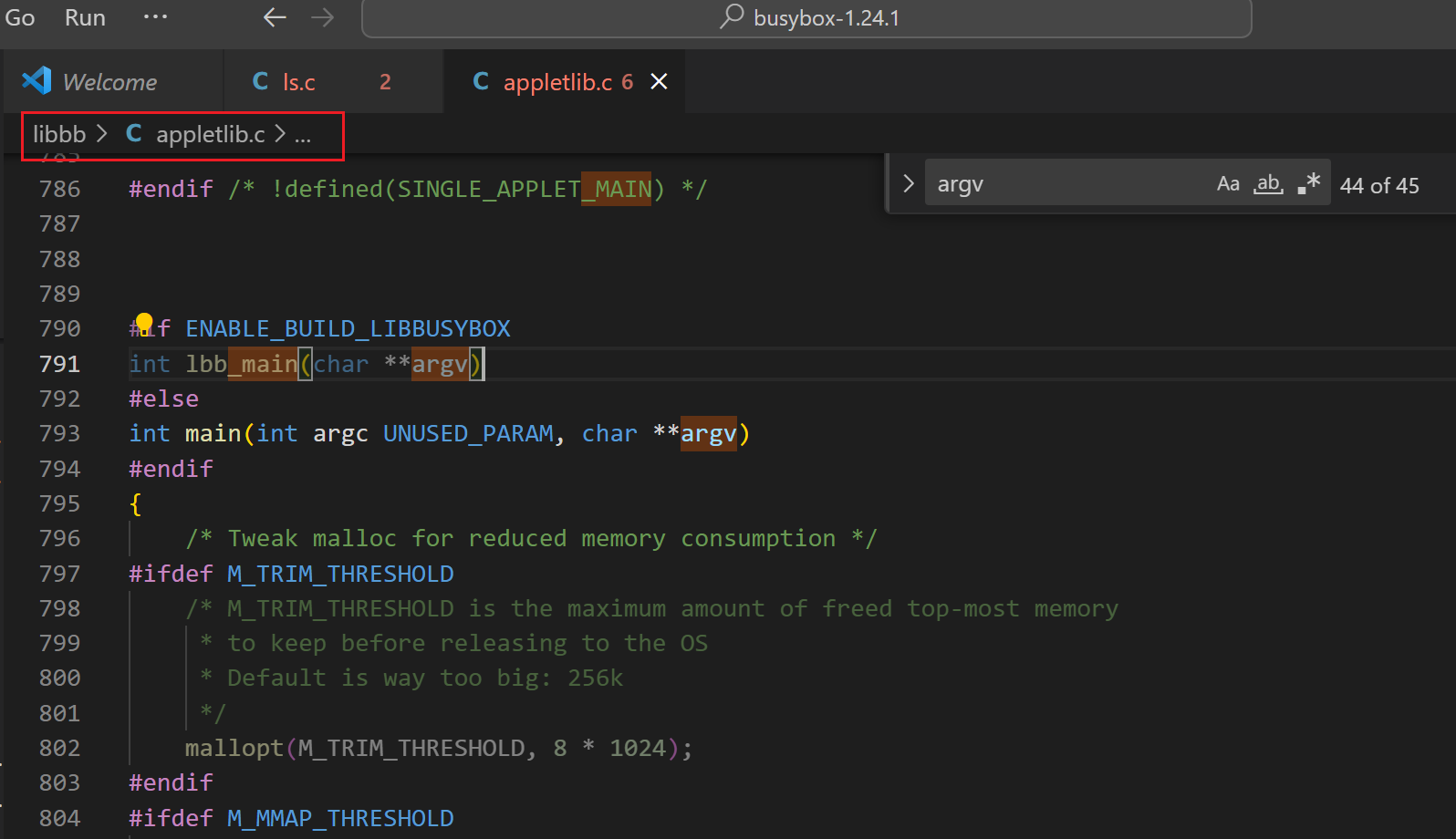This screenshot has height=839, width=1456.
Task: Click the 'Tweak malloc' comment on line 796
Action: tap(531, 538)
